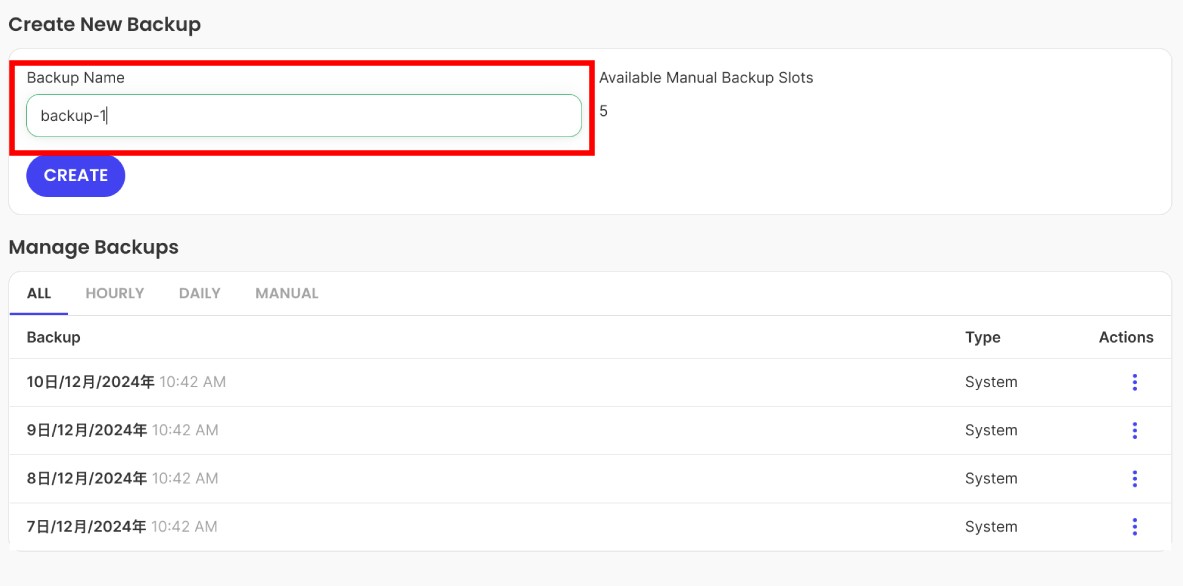The image size is (1183, 586).
Task: Open actions menu for 10日/12月/2024年 backup
Action: point(1134,382)
